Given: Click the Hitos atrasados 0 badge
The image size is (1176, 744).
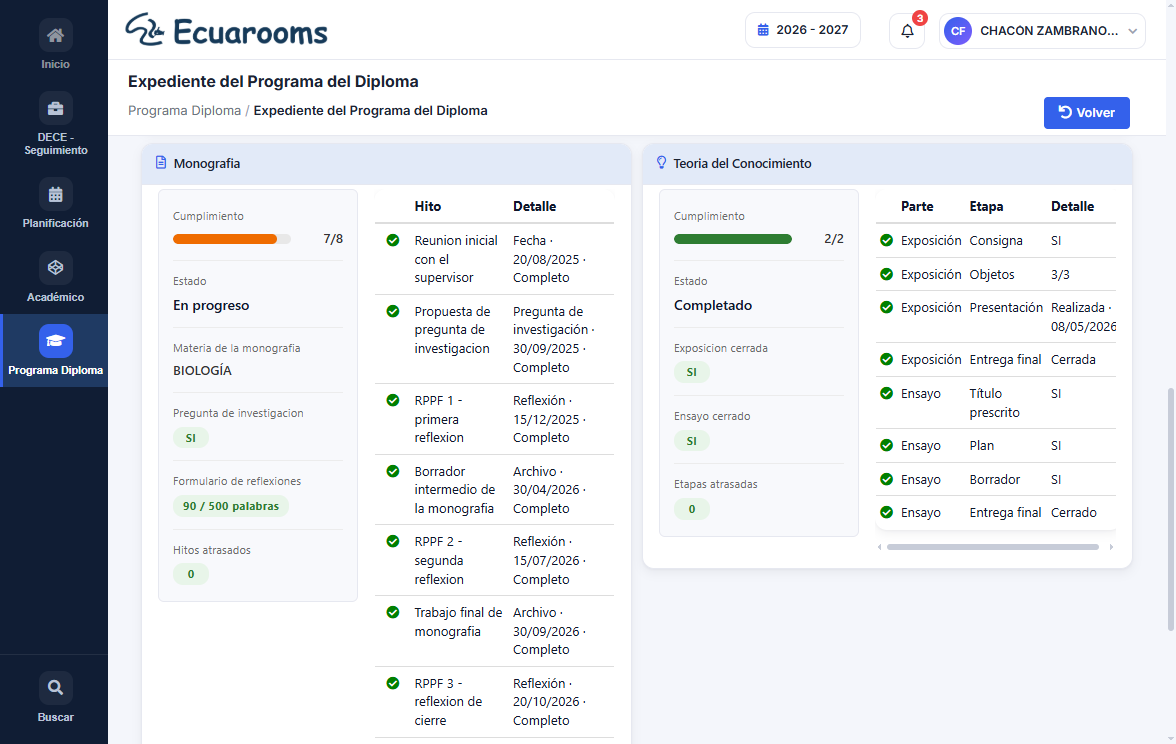Looking at the screenshot, I should click(190, 574).
